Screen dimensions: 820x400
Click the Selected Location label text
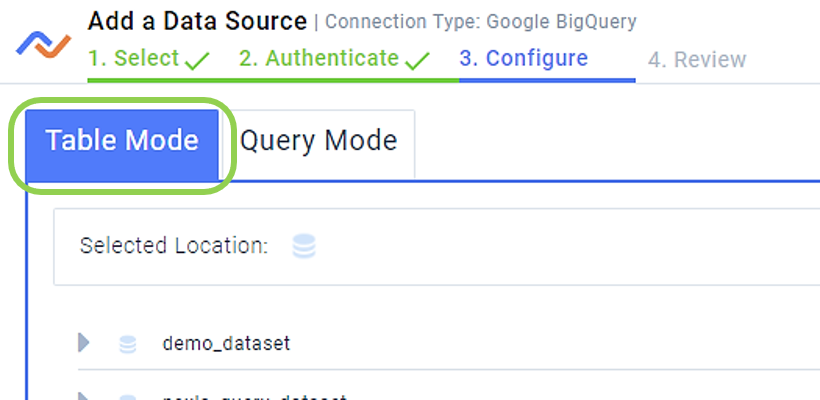click(174, 245)
